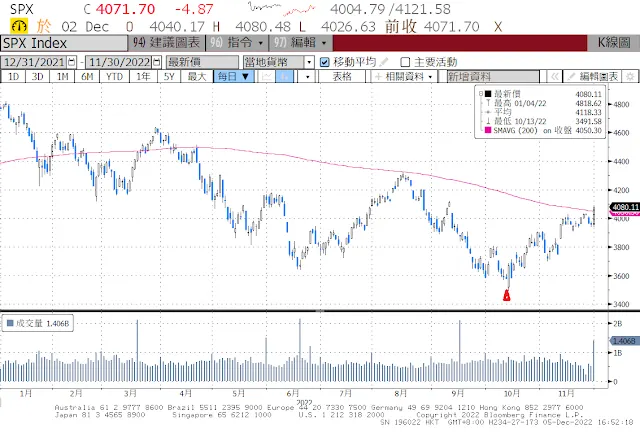
Task: Select the 1年 range tab
Action: pos(143,76)
